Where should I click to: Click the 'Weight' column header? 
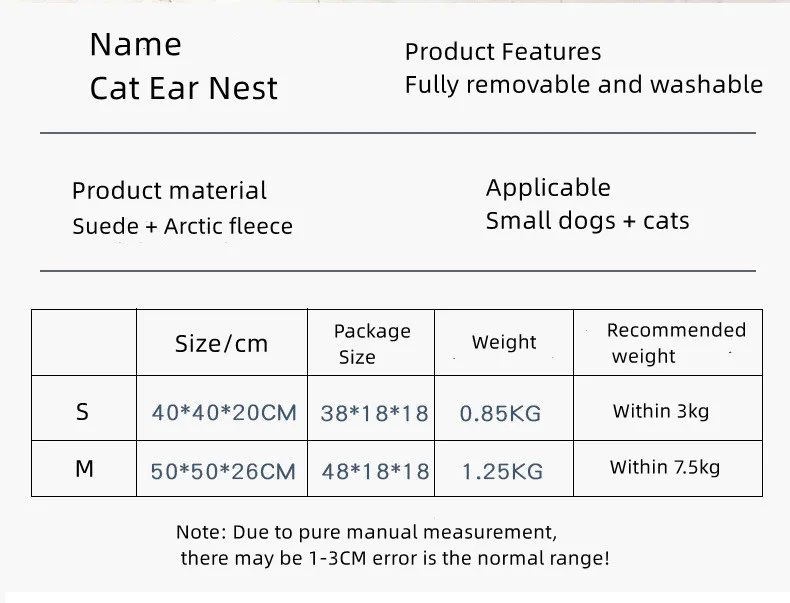504,342
